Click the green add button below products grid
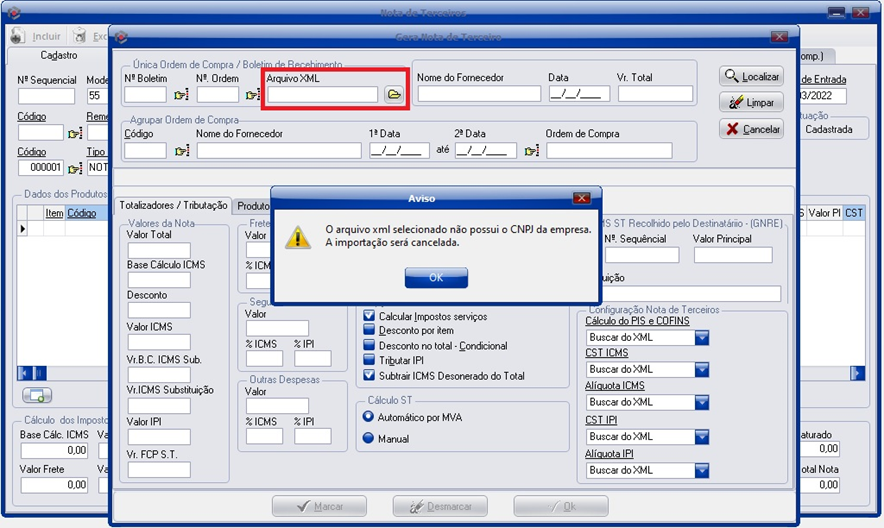Viewport: 884px width, 528px height. [x=37, y=395]
